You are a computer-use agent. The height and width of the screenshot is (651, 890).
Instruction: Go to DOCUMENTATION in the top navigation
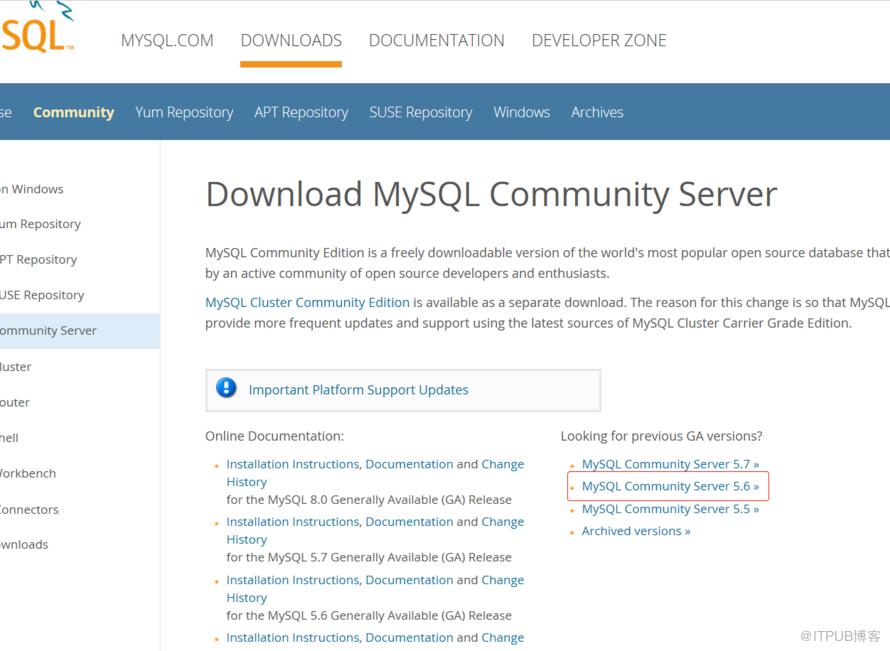(436, 40)
